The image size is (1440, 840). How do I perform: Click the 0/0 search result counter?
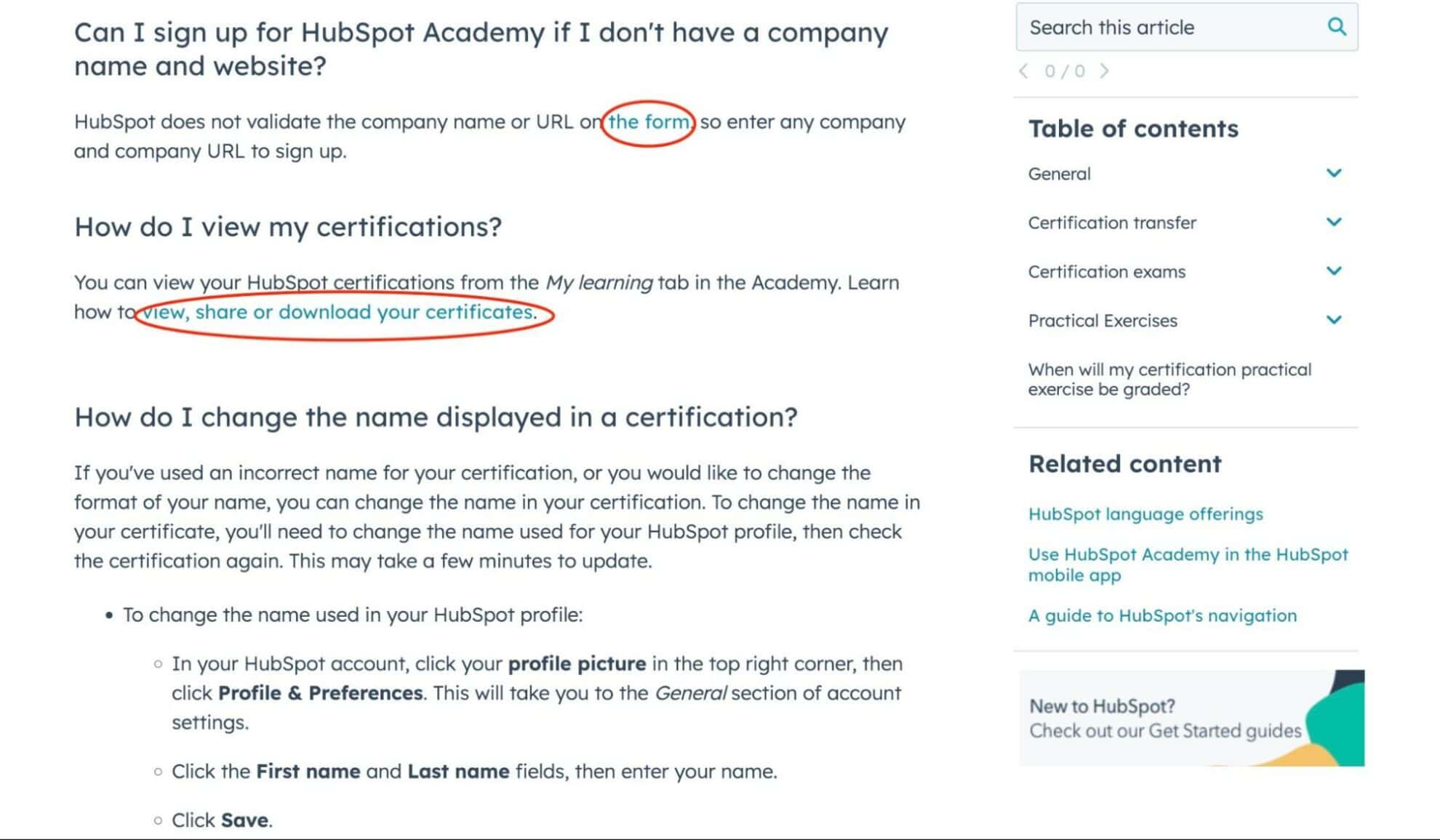(1065, 71)
